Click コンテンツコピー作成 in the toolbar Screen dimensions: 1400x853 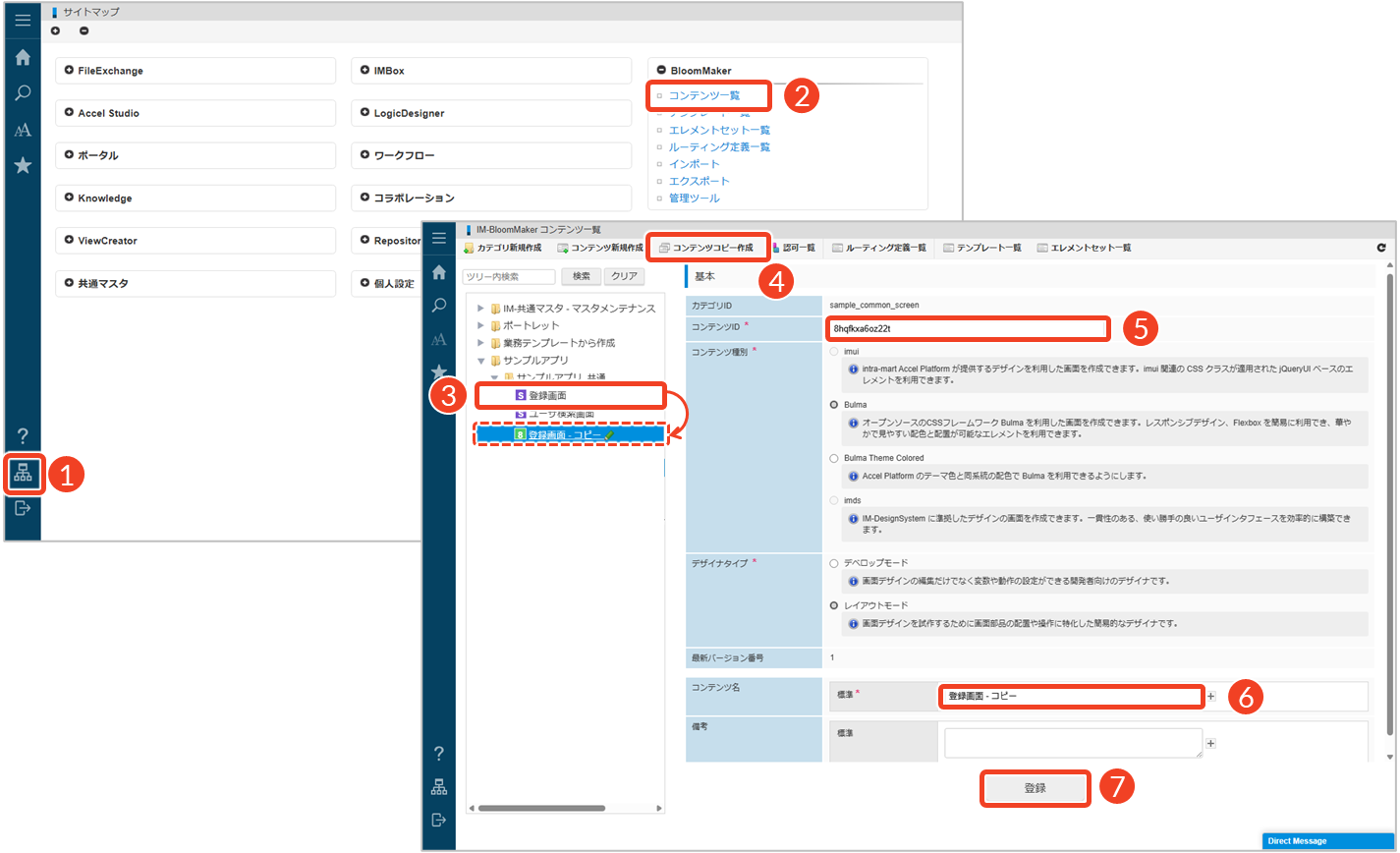point(705,248)
